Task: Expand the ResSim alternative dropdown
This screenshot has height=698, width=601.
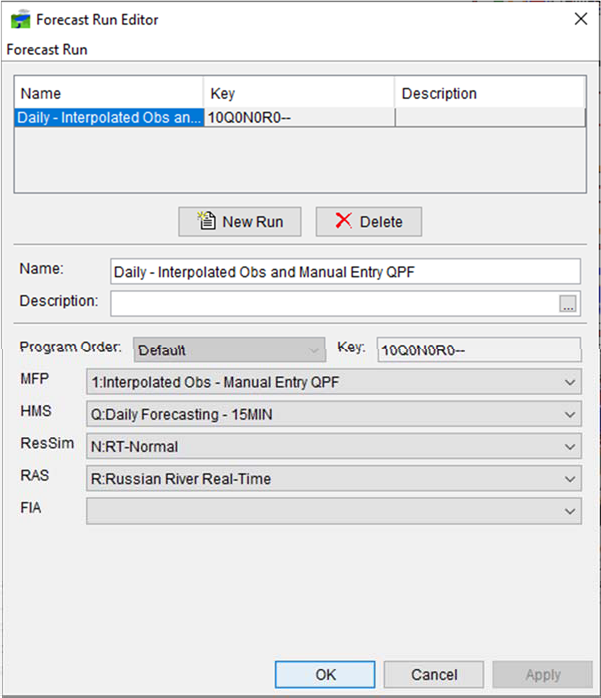Action: point(334,446)
